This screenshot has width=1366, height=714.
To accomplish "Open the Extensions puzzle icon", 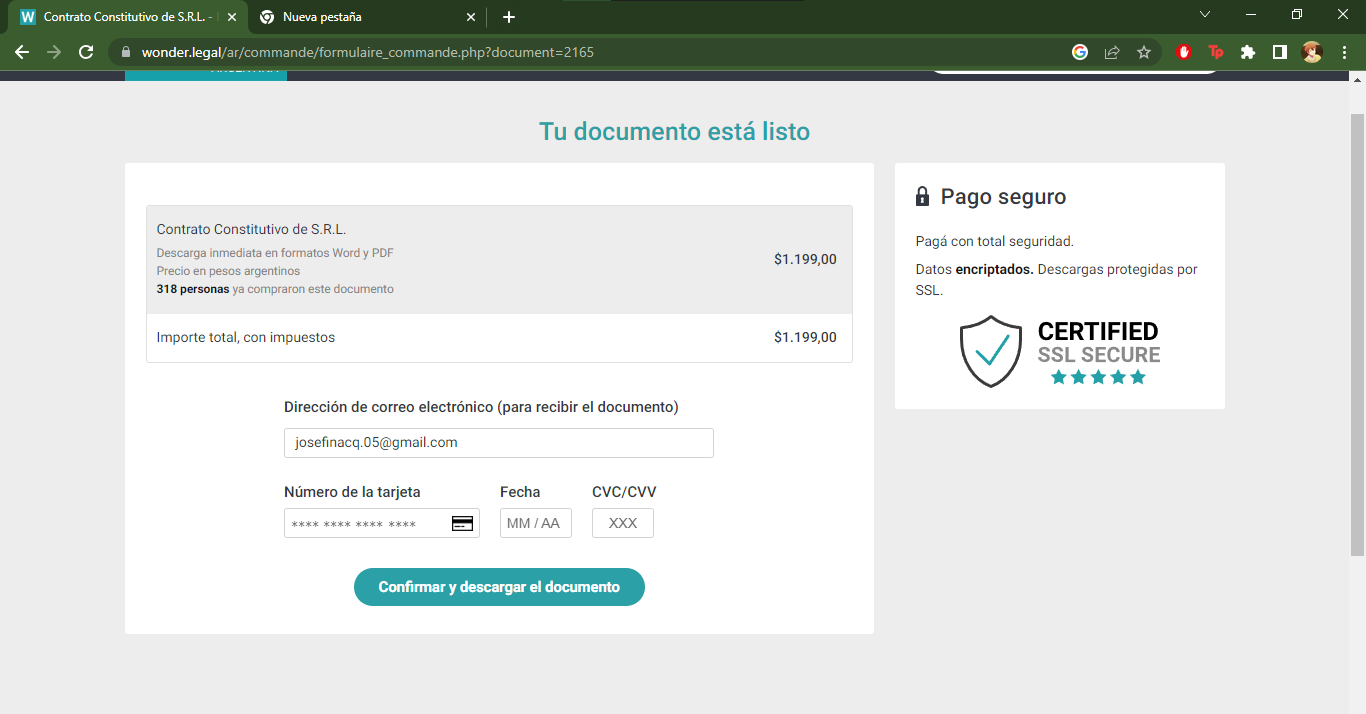I will click(x=1247, y=52).
